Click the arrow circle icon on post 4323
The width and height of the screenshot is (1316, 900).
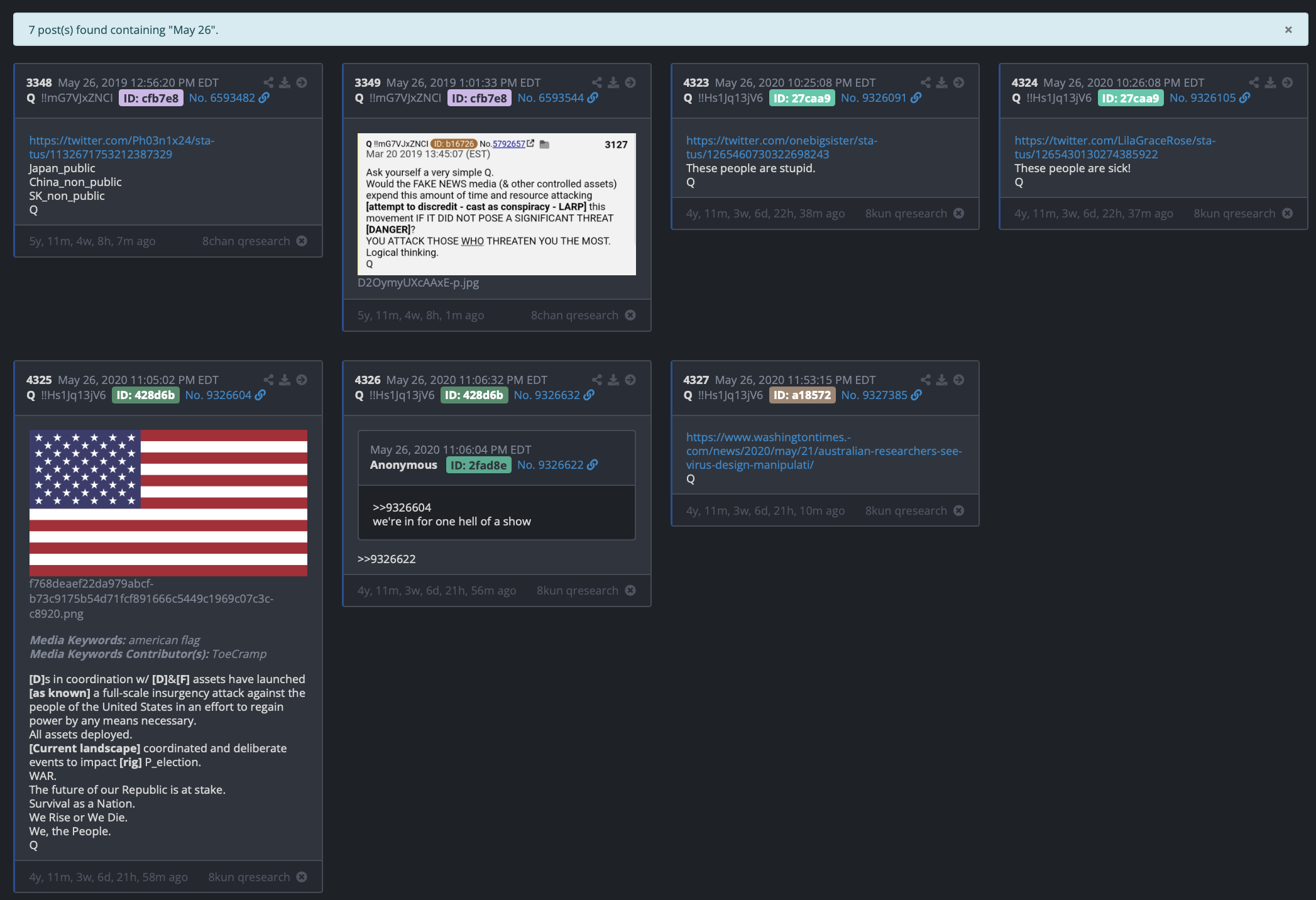(958, 82)
